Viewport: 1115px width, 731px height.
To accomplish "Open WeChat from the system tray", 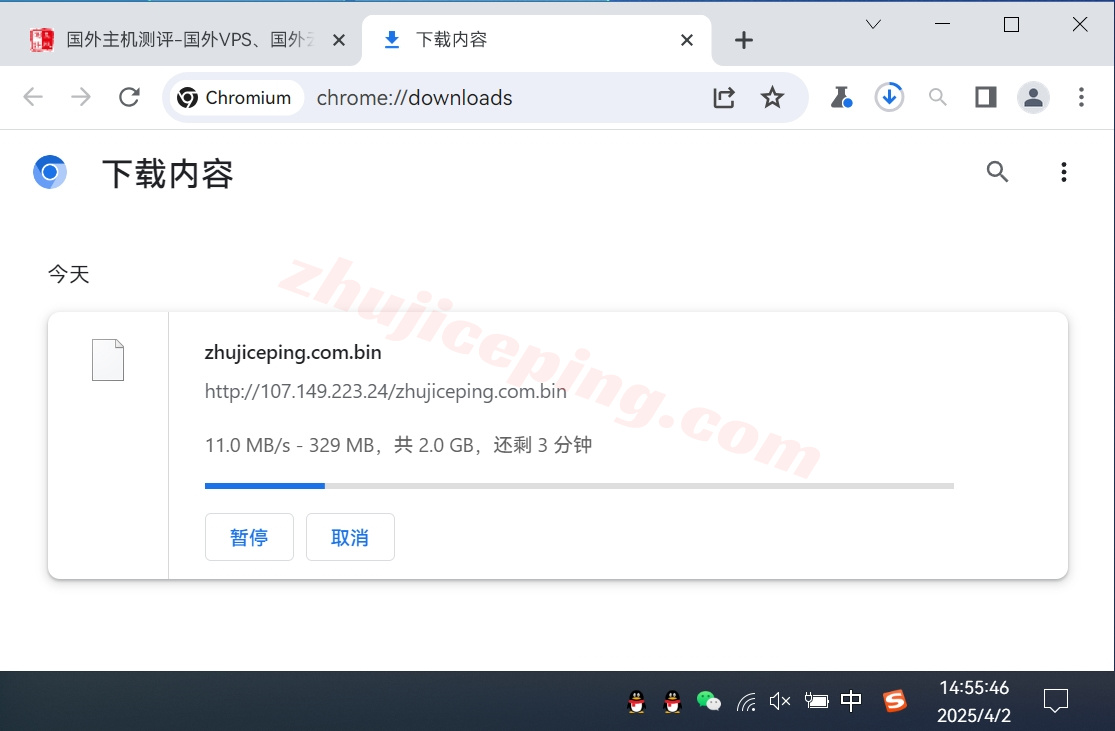I will (x=708, y=702).
